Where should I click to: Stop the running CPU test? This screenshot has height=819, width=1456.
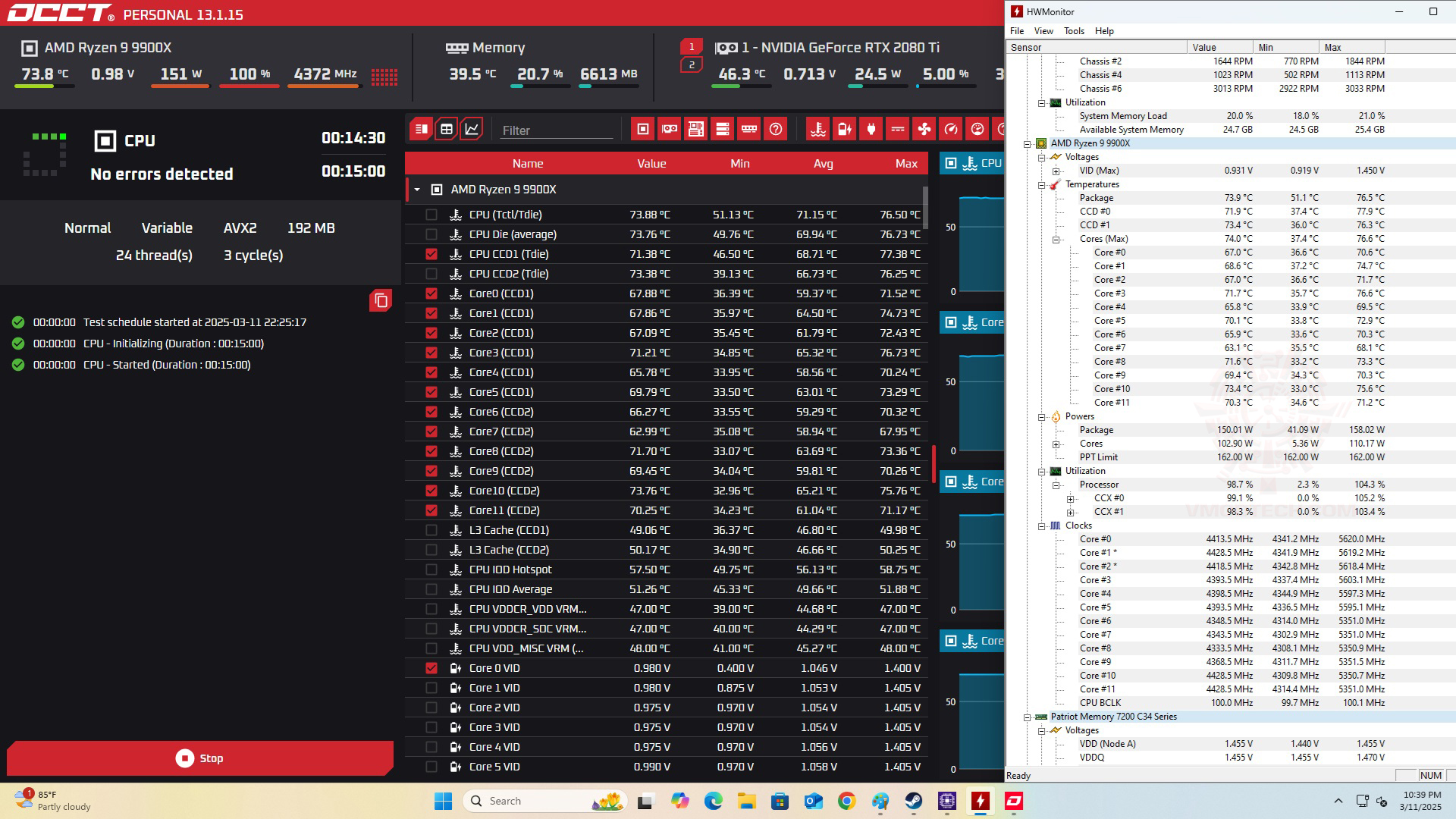click(200, 758)
